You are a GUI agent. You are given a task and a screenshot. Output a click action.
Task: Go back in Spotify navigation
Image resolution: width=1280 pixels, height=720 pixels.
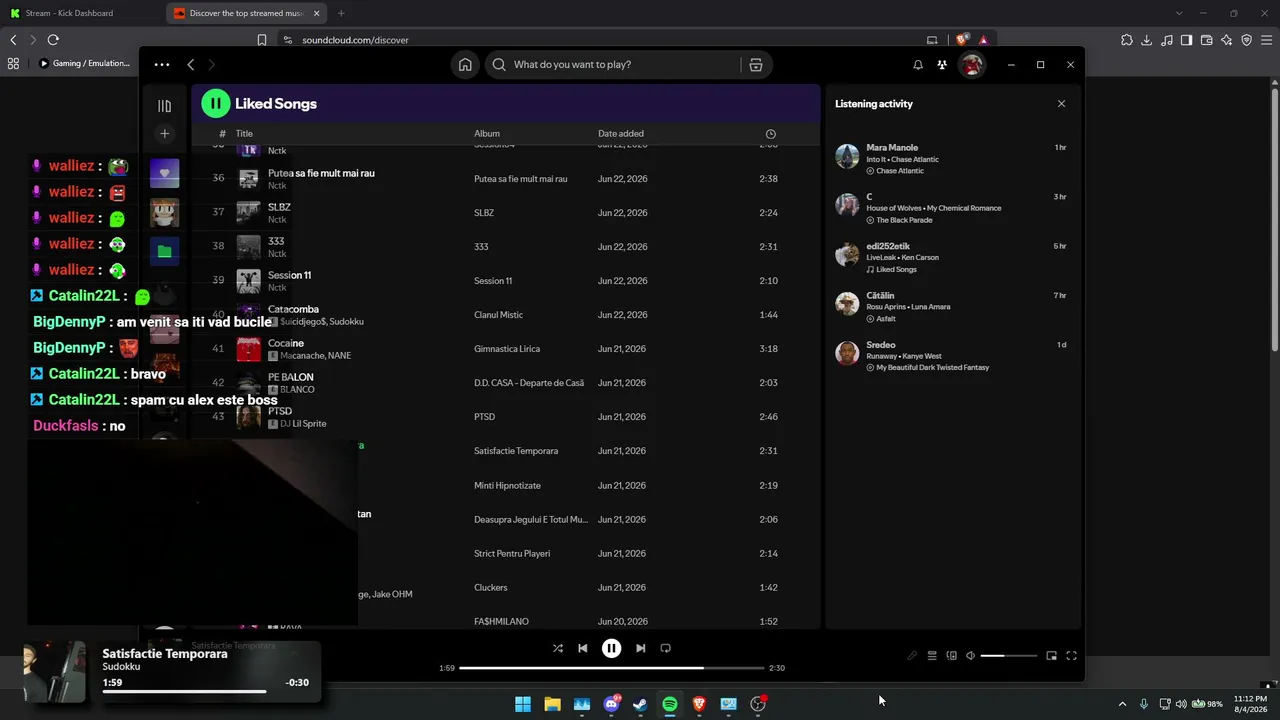191,65
